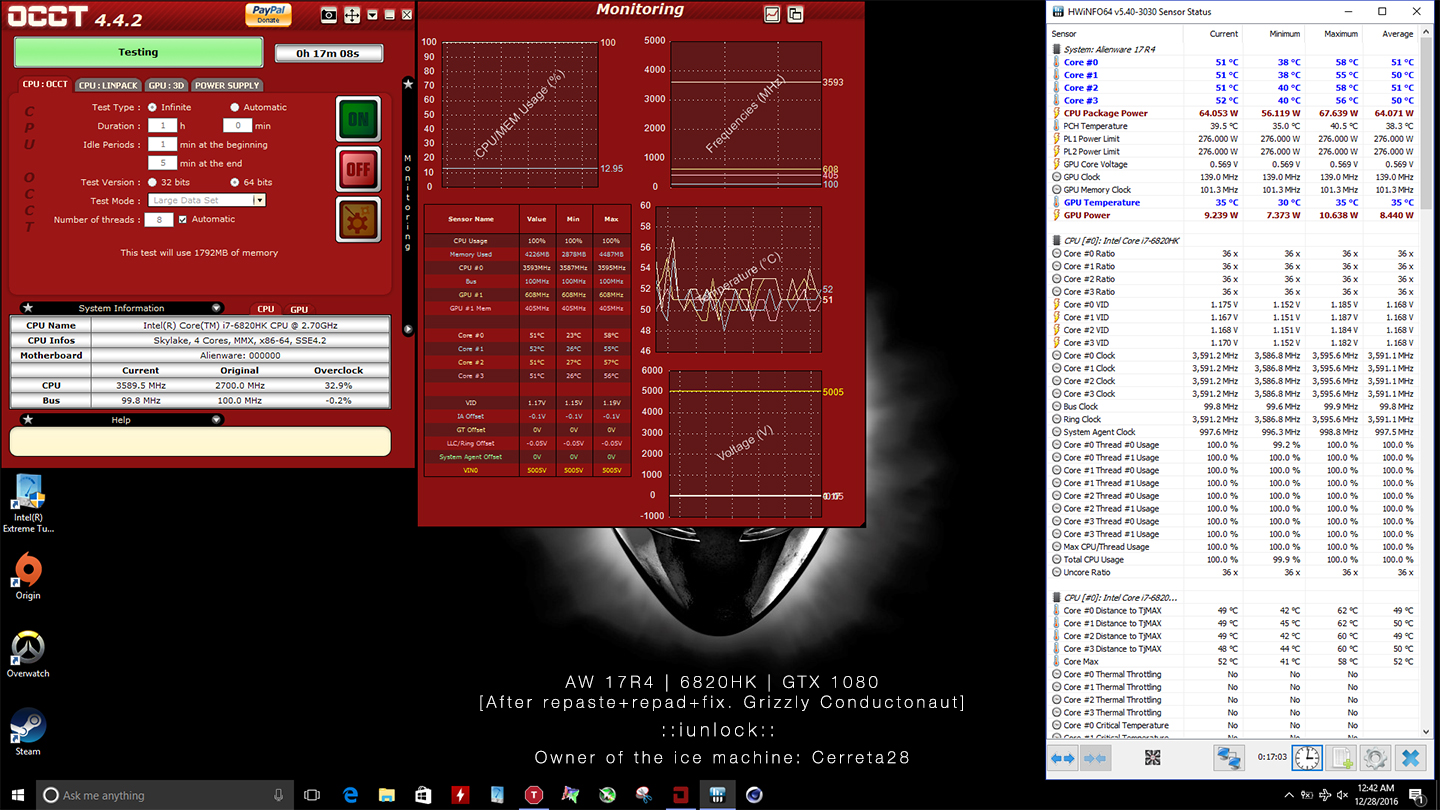
Task: Open the Intel Extreme Tuning desktop shortcut
Action: 28,504
